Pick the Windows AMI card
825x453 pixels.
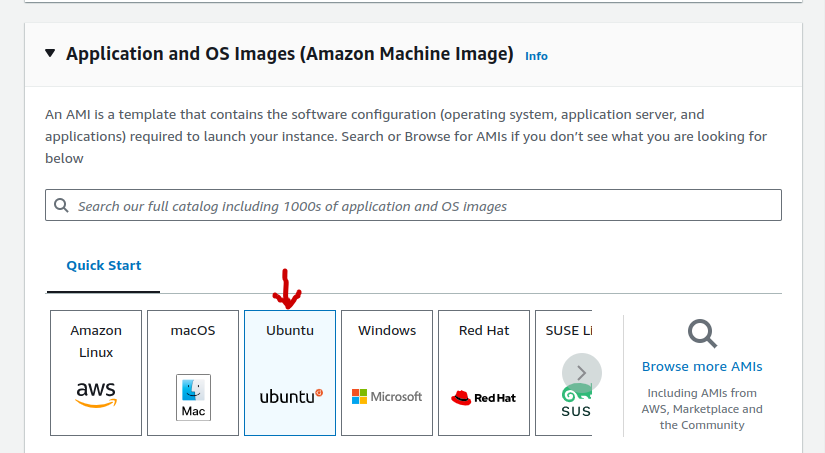387,373
